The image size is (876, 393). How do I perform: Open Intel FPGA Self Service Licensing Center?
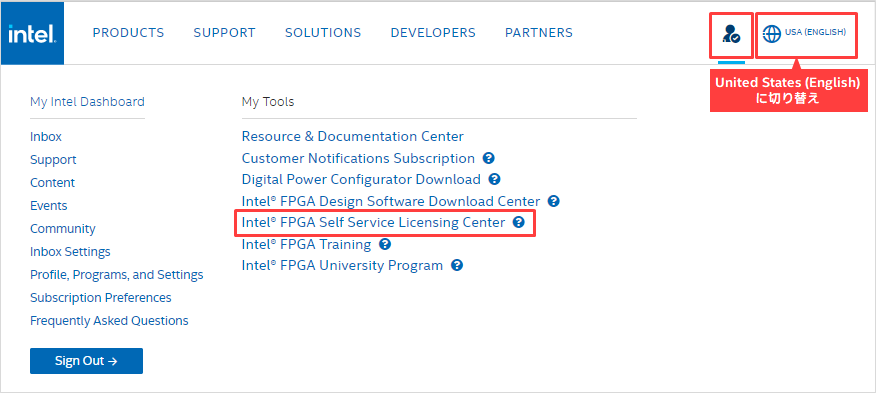[x=373, y=222]
